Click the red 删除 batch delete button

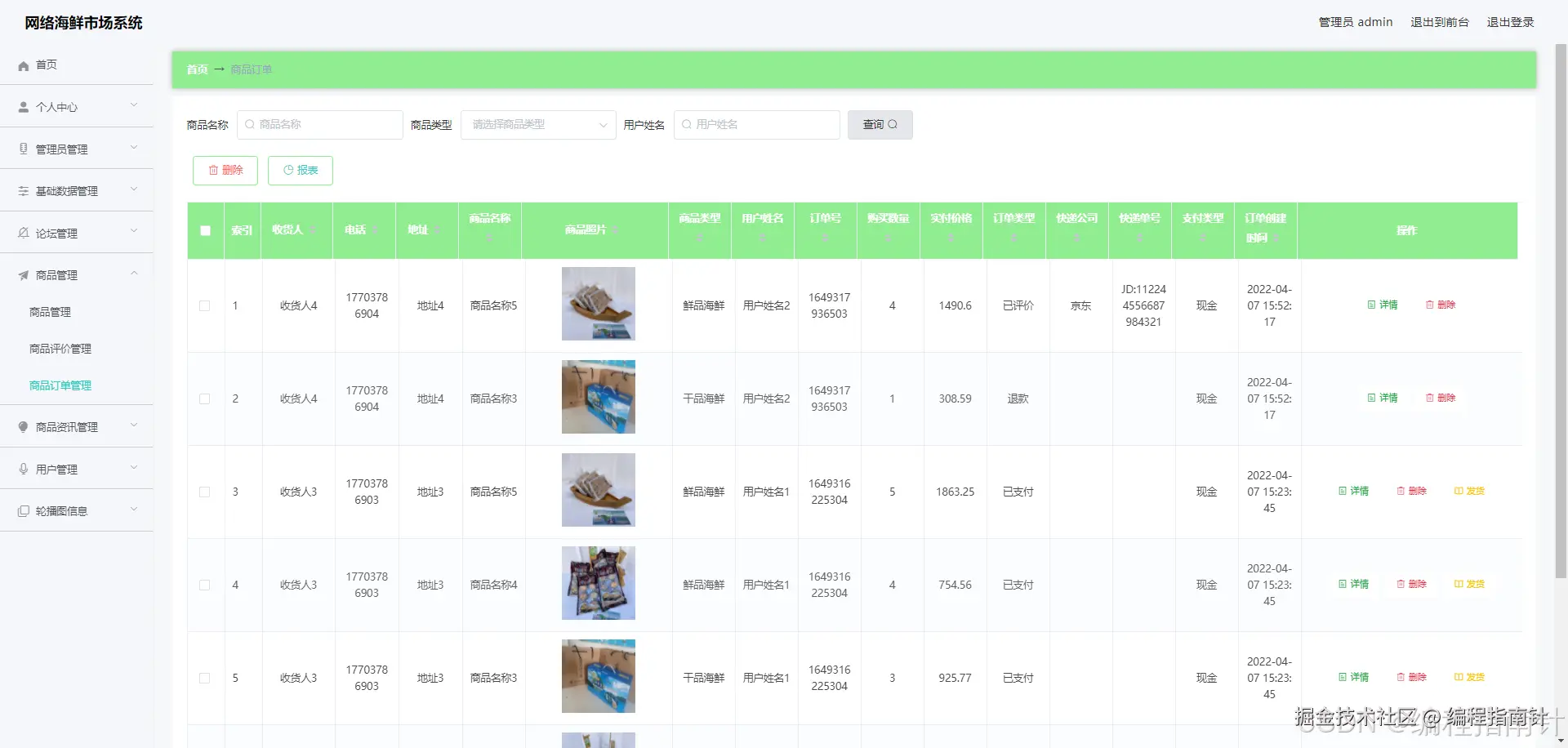(225, 170)
